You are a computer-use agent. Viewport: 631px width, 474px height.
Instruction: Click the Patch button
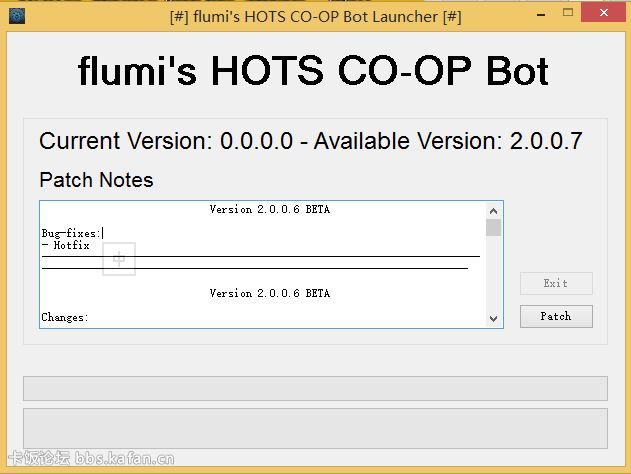click(556, 316)
